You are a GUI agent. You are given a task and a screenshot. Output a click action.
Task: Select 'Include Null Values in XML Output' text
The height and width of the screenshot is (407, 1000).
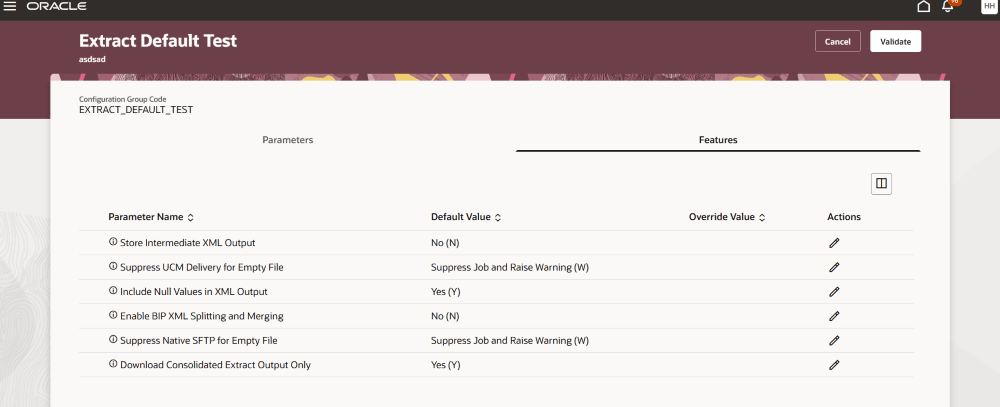[194, 292]
